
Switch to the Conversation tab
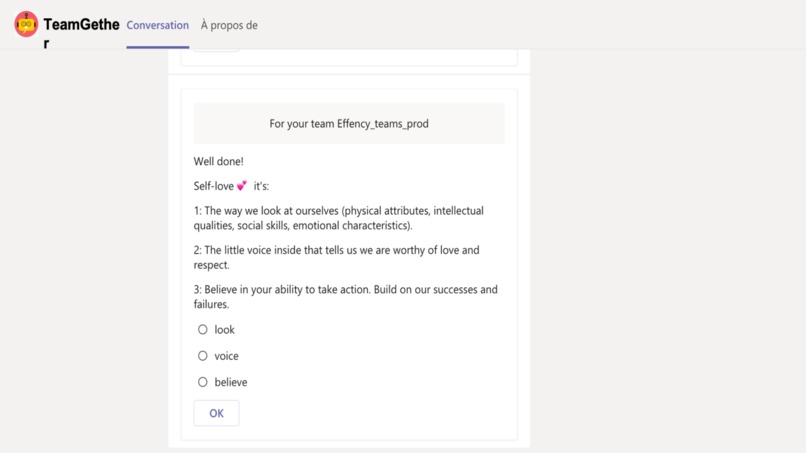[x=158, y=25]
